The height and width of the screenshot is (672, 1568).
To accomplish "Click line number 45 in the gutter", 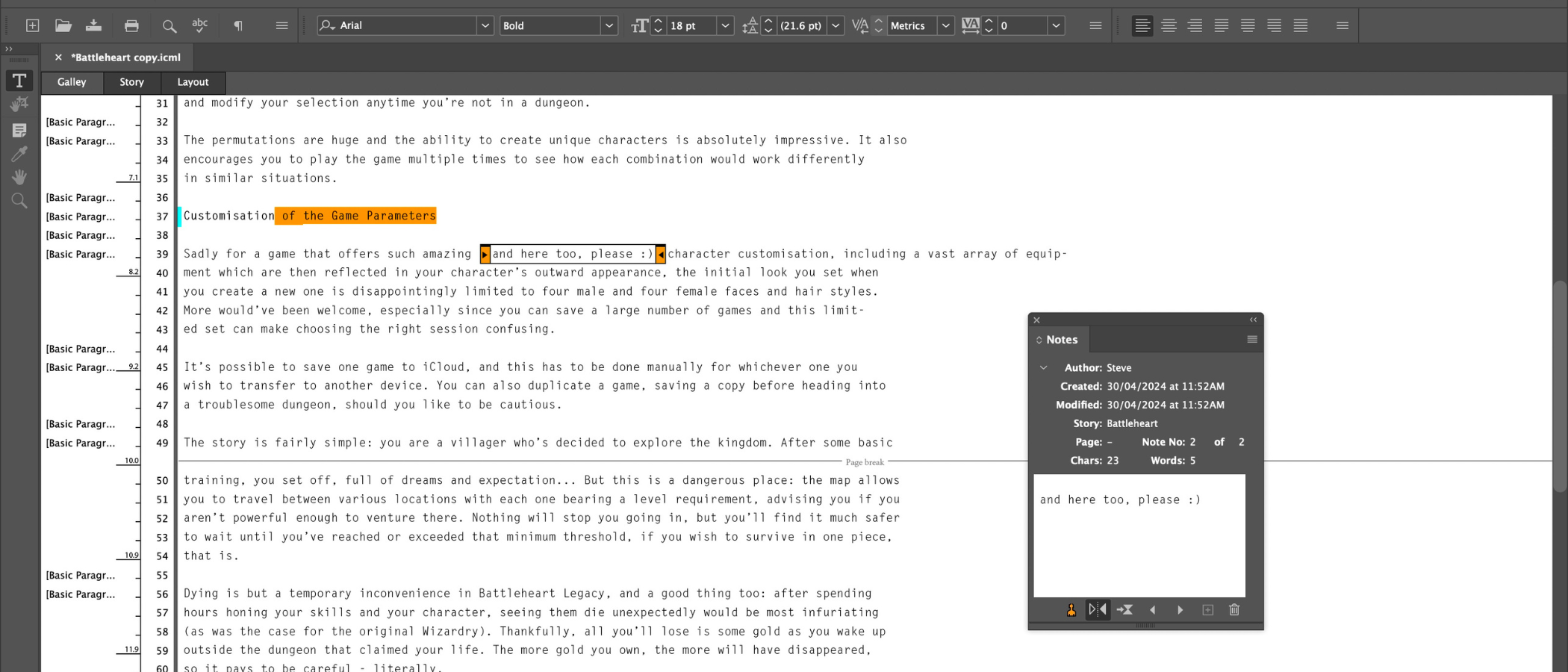I will [162, 367].
